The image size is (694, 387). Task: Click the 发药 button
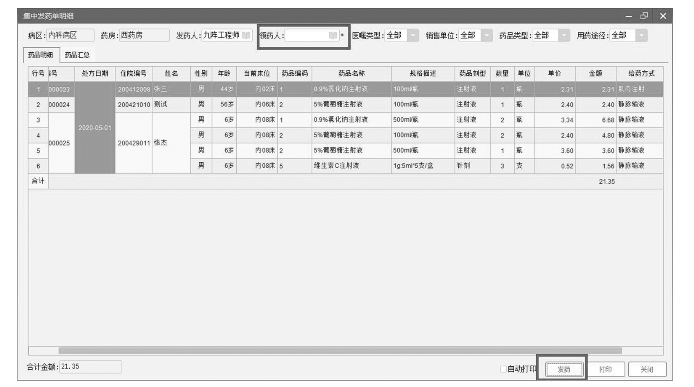(563, 369)
